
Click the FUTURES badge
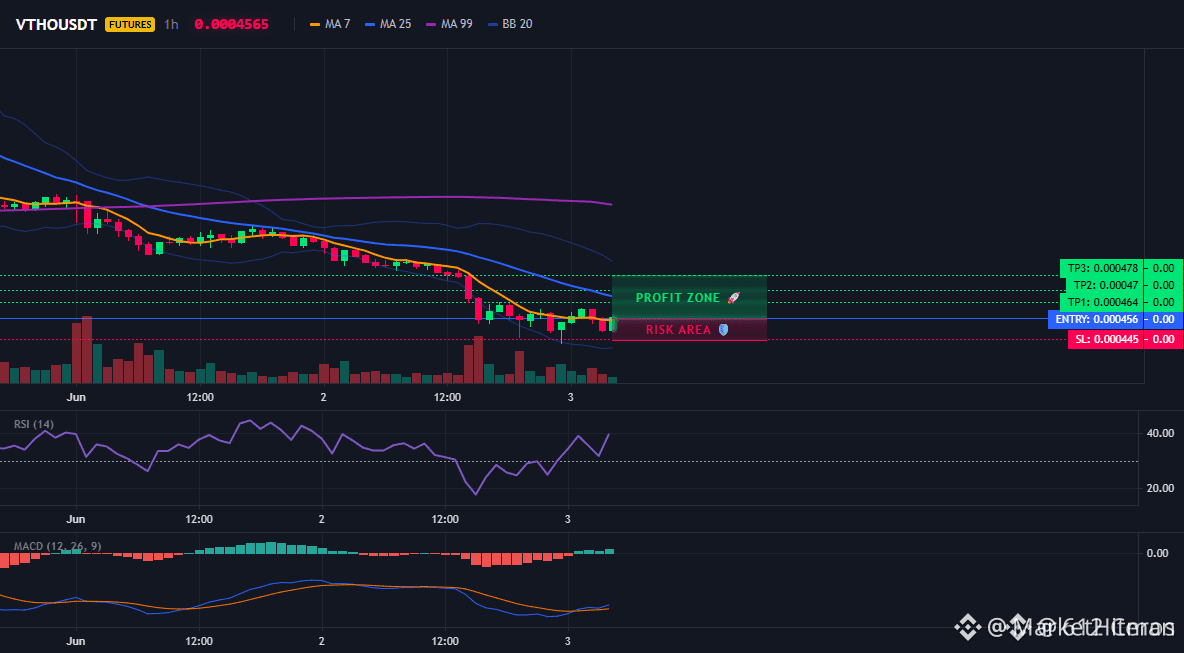[130, 24]
